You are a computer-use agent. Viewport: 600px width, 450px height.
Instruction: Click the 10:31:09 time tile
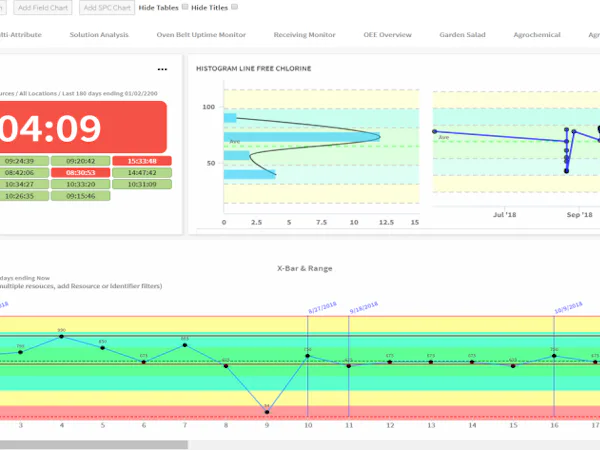142,184
